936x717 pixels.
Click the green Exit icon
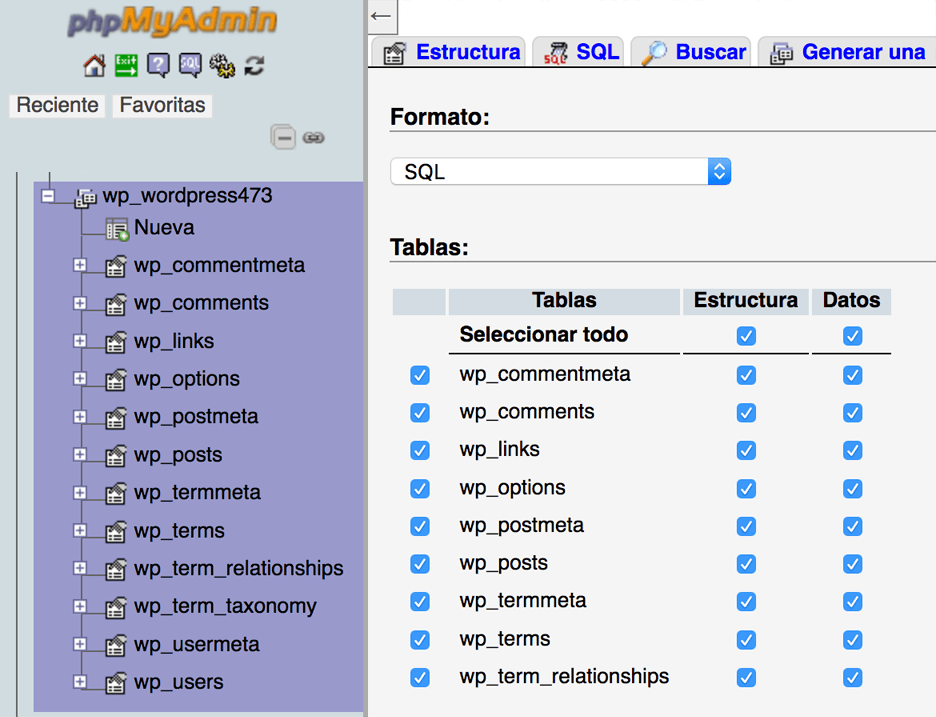pyautogui.click(x=124, y=66)
